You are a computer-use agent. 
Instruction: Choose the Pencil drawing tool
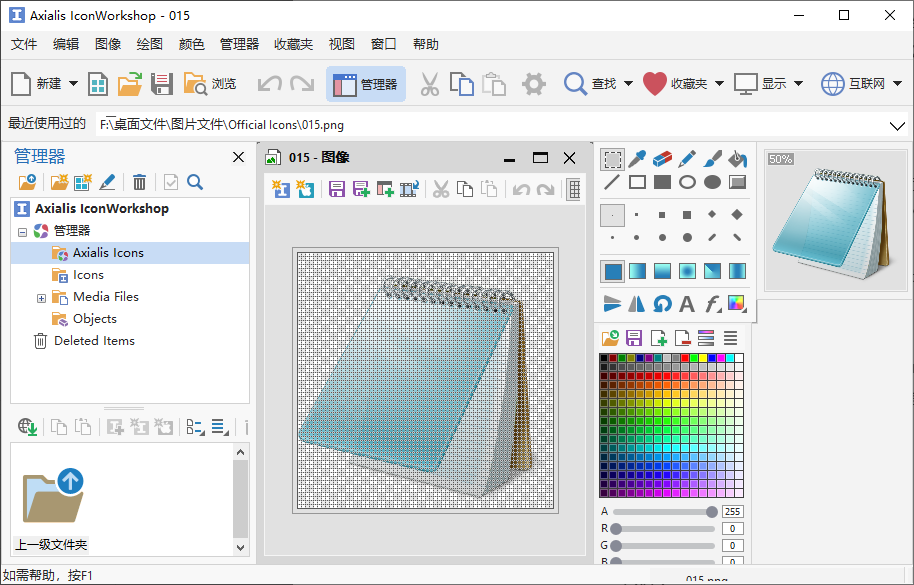click(x=687, y=159)
